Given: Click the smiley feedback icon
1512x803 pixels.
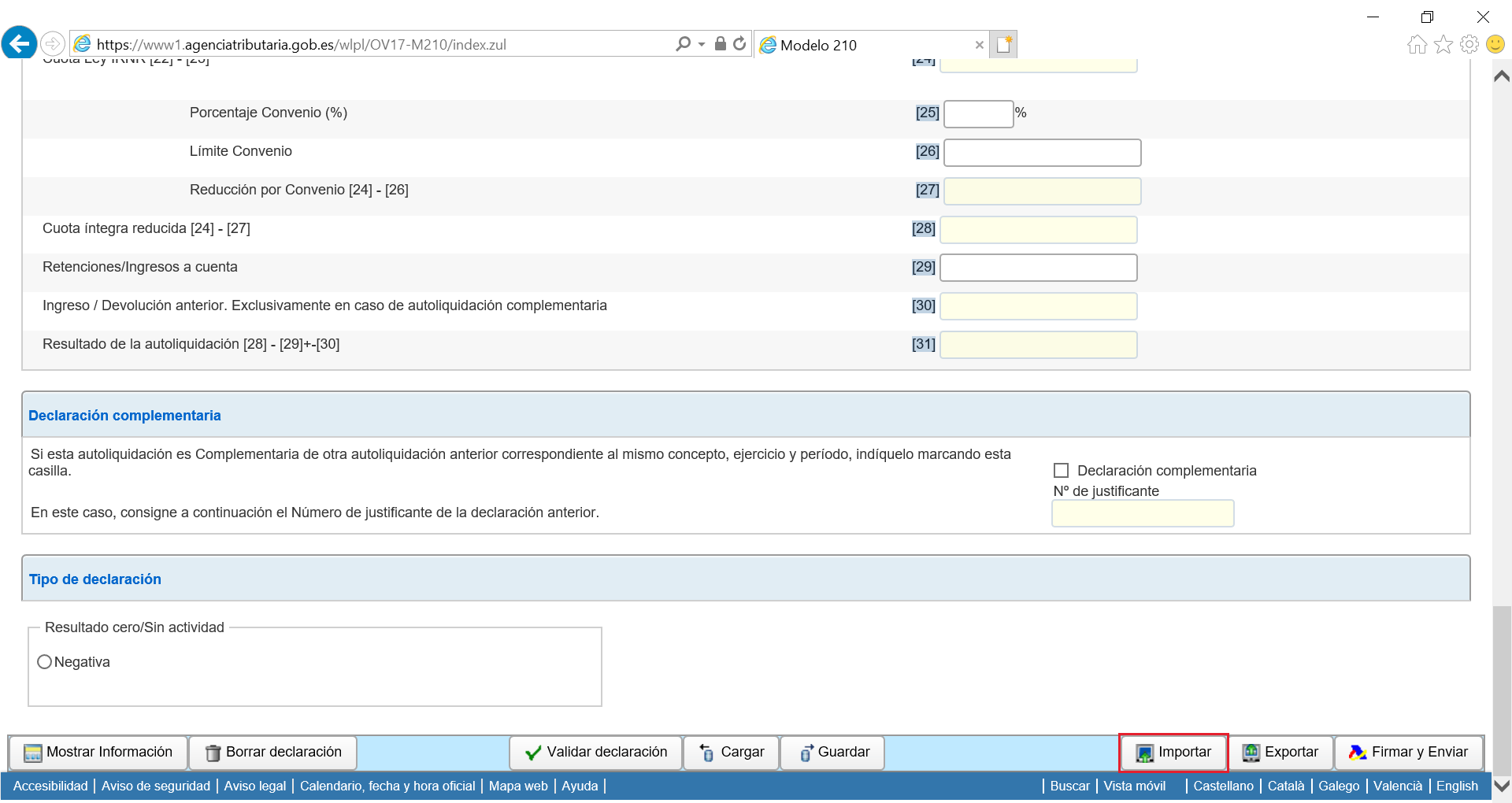Looking at the screenshot, I should [1495, 44].
